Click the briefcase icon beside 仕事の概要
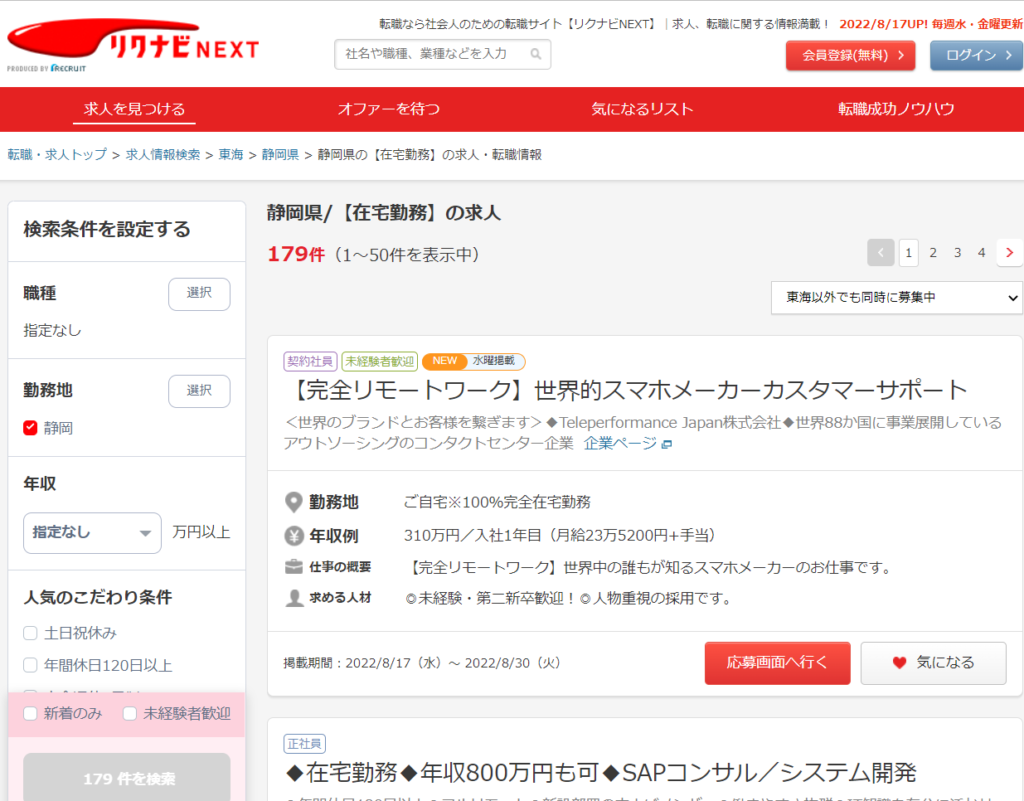 [x=294, y=567]
